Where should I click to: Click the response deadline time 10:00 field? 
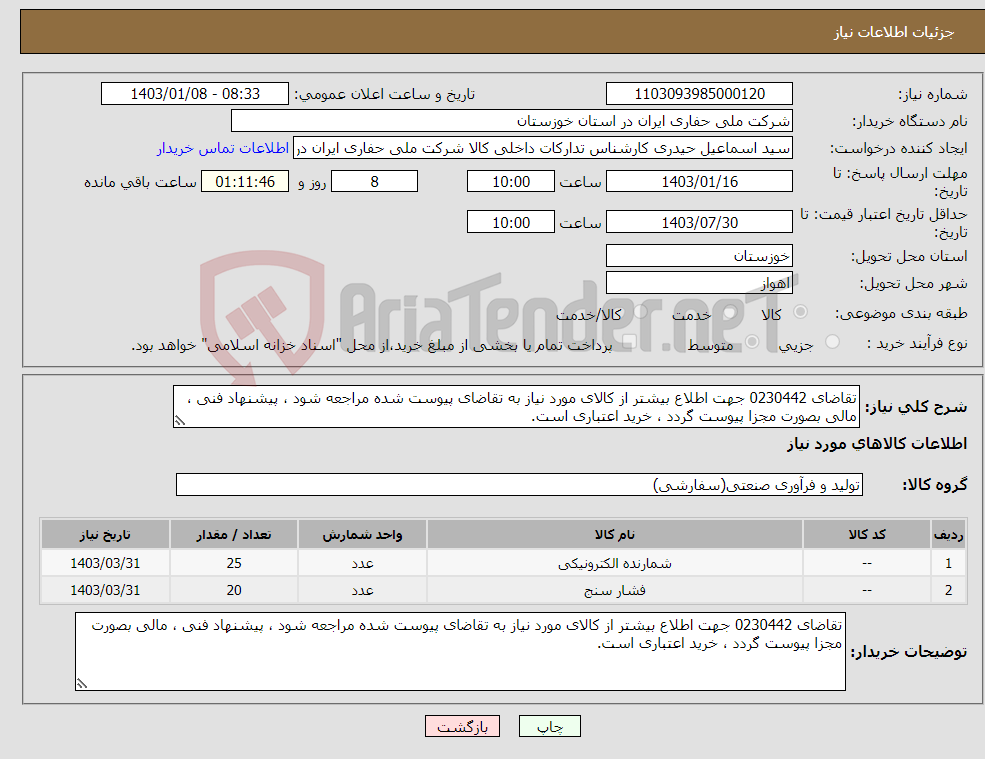pos(511,182)
